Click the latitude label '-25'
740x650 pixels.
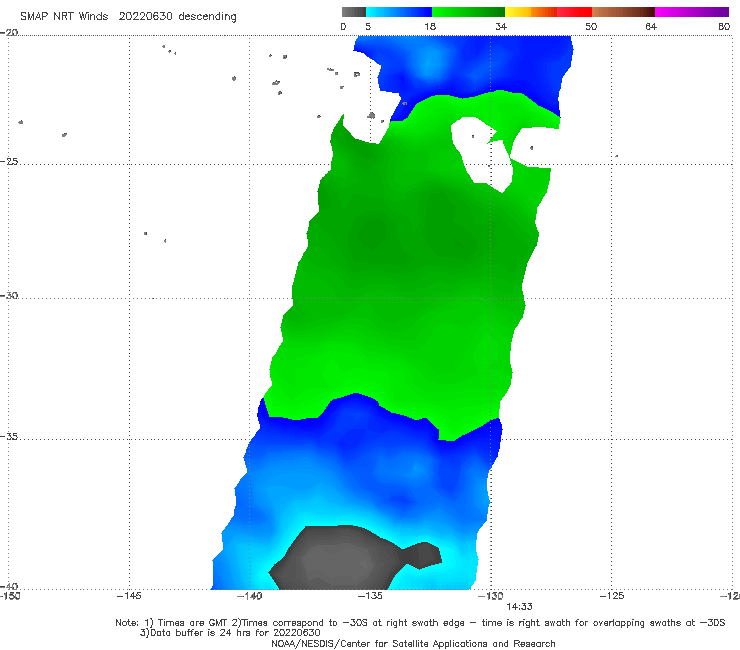point(9,161)
